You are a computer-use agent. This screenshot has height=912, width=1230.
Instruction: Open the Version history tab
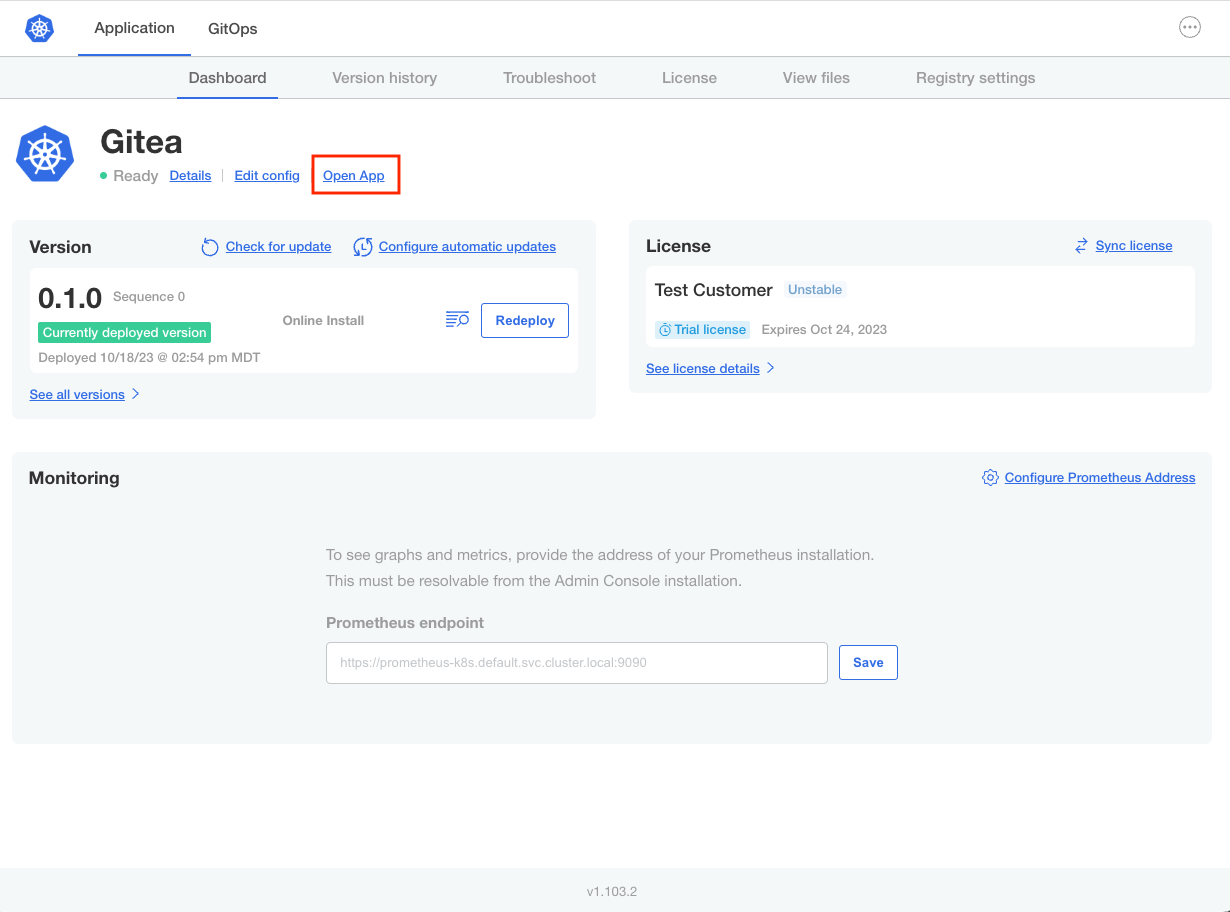click(384, 77)
